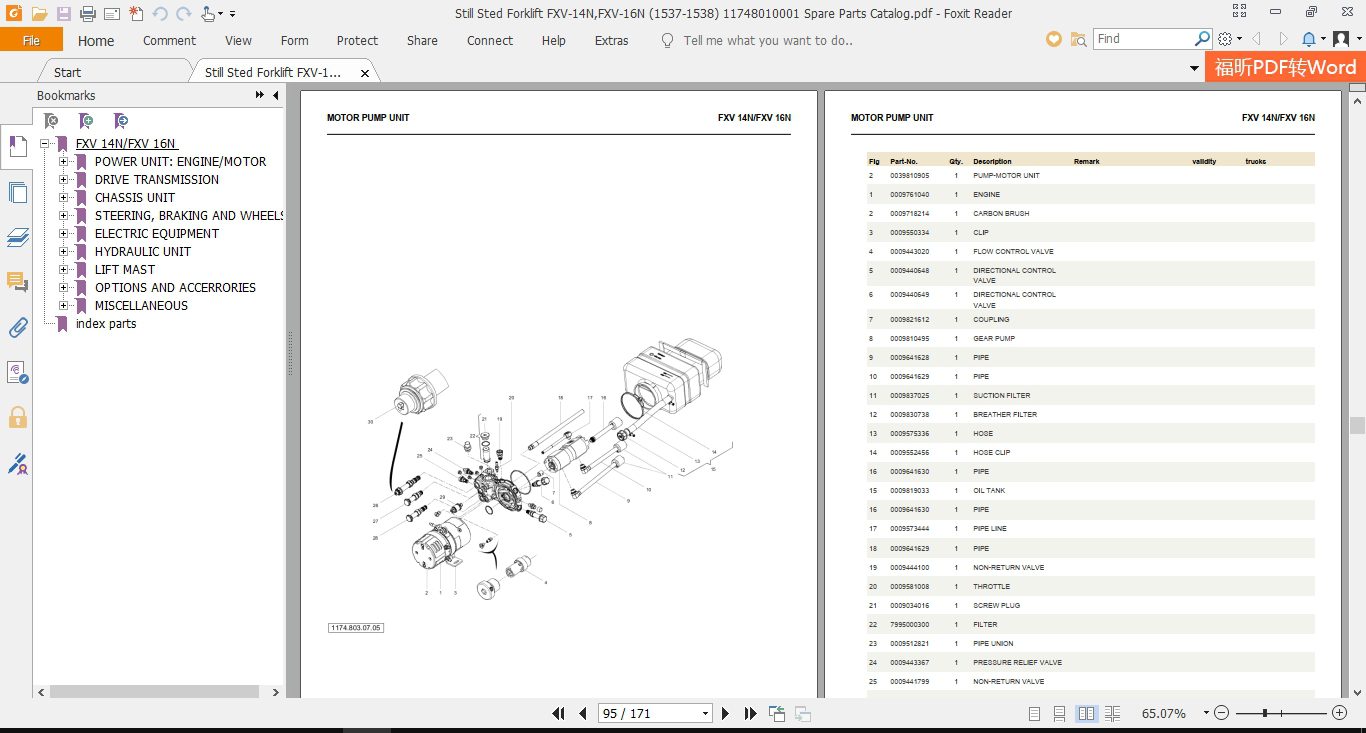Screen dimensions: 1366x733
Task: Click the orange File button
Action: pyautogui.click(x=31, y=40)
